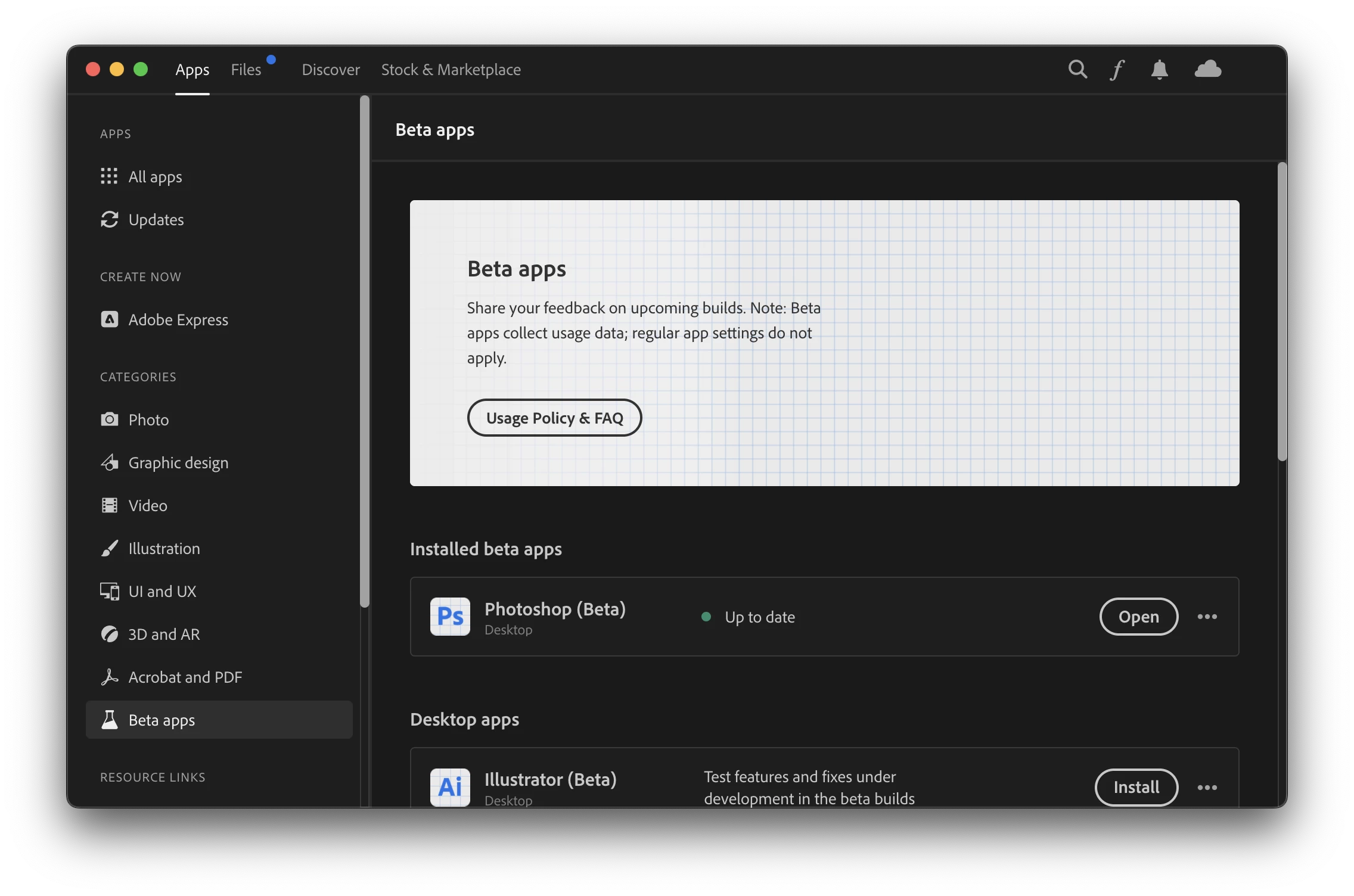Click the Usage Policy & FAQ button
This screenshot has height=896, width=1354.
click(554, 418)
